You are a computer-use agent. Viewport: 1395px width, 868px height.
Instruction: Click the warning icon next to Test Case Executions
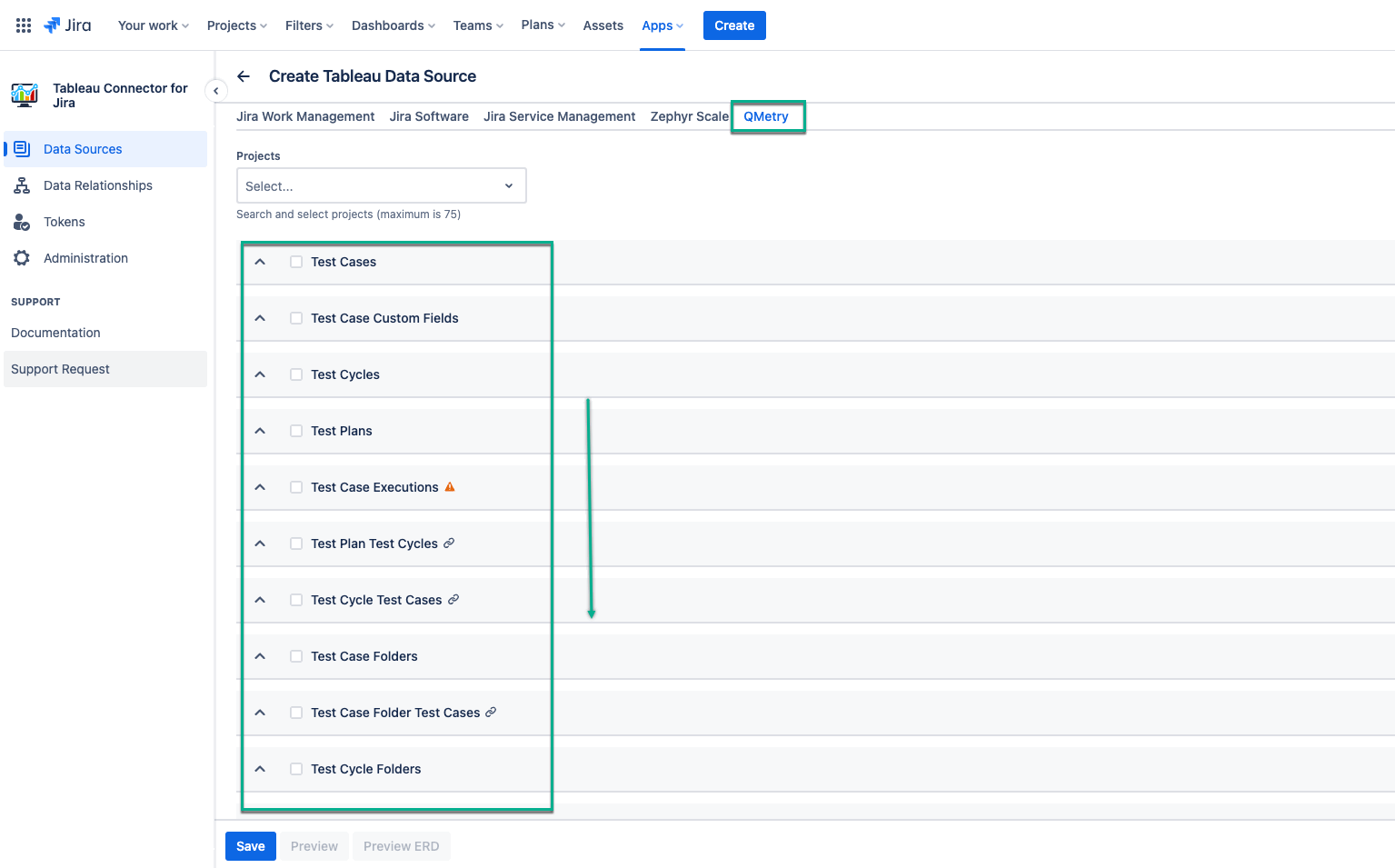point(450,487)
